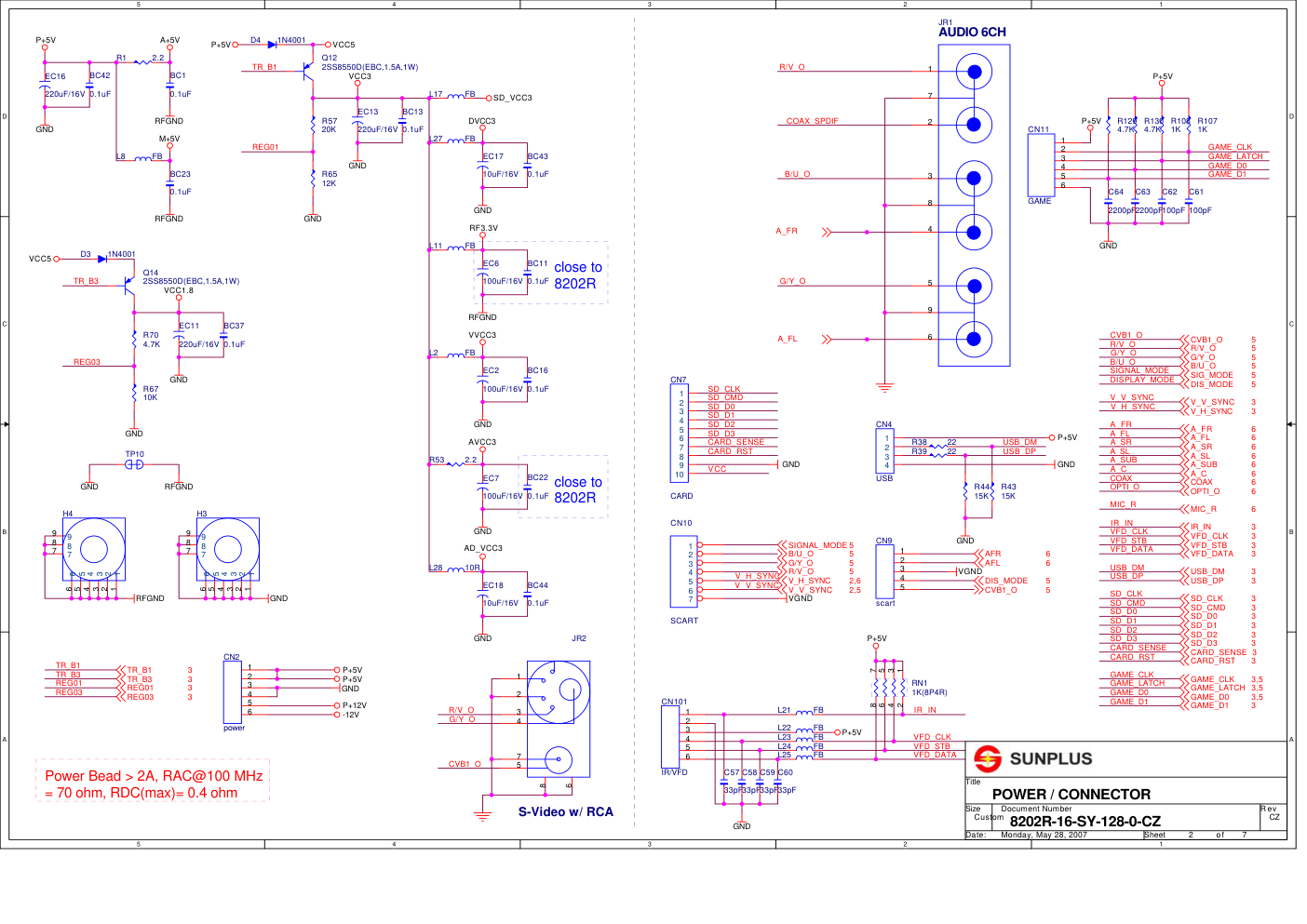Select resistor label 'R57 20K'

pyautogui.click(x=330, y=126)
